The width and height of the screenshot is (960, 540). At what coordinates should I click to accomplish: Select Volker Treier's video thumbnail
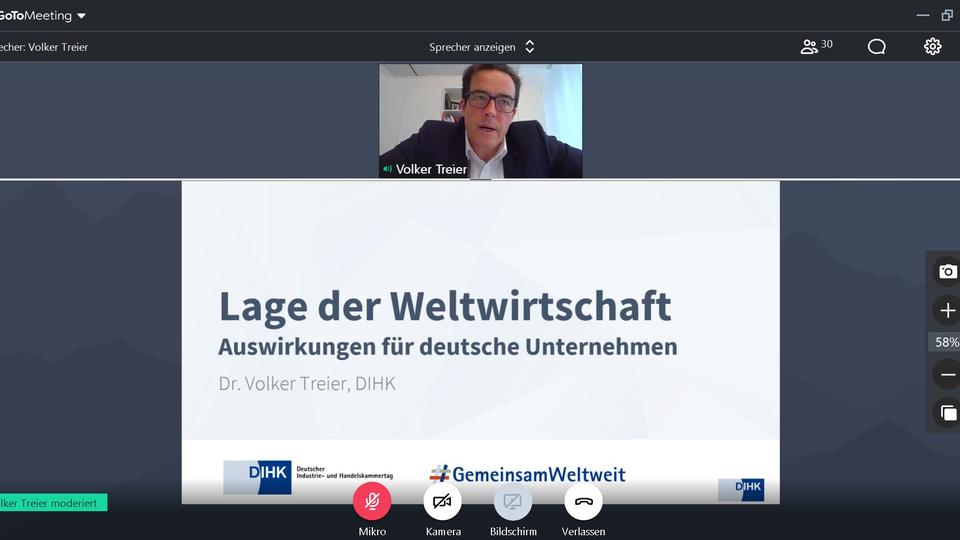click(481, 121)
